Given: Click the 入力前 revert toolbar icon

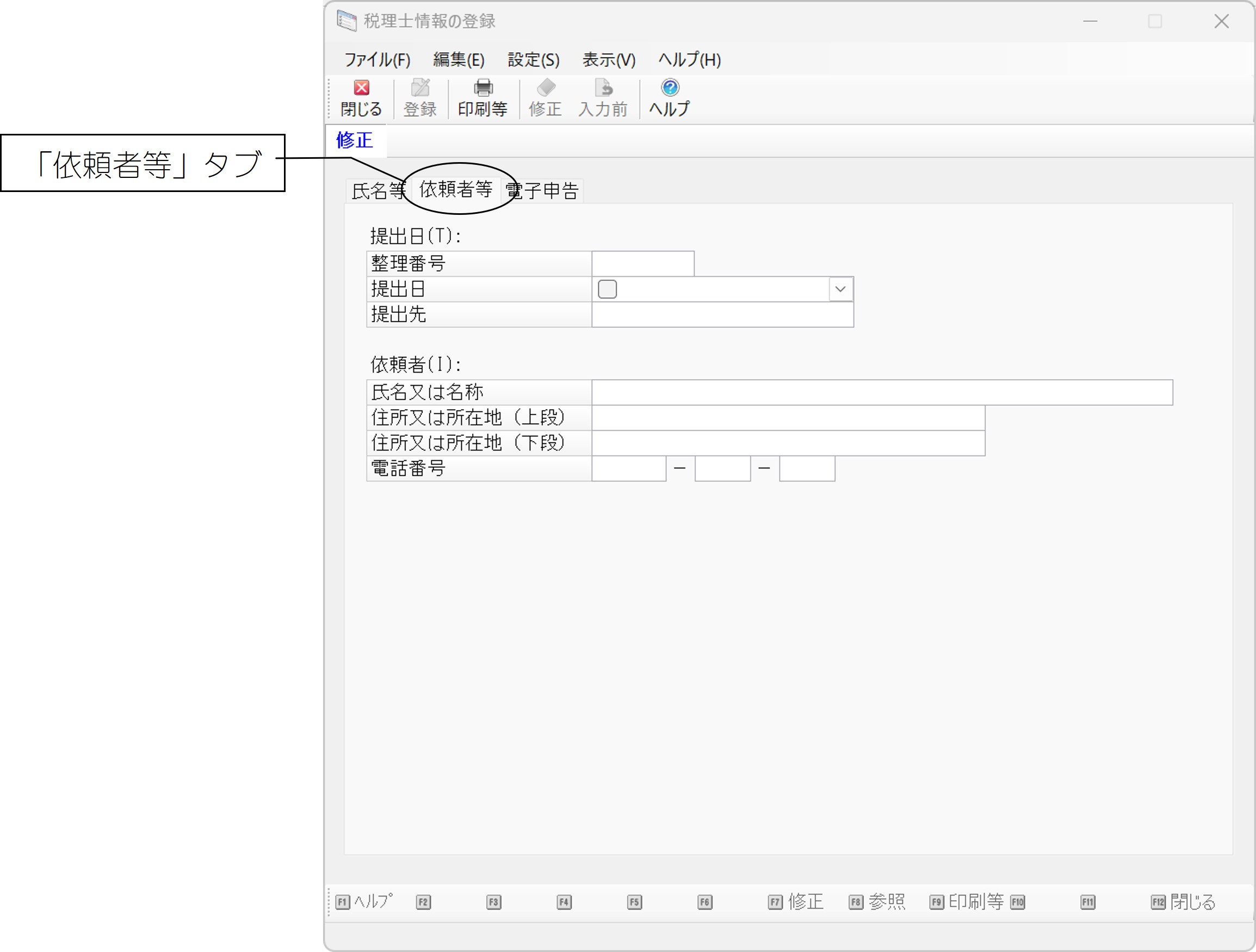Looking at the screenshot, I should coord(603,88).
